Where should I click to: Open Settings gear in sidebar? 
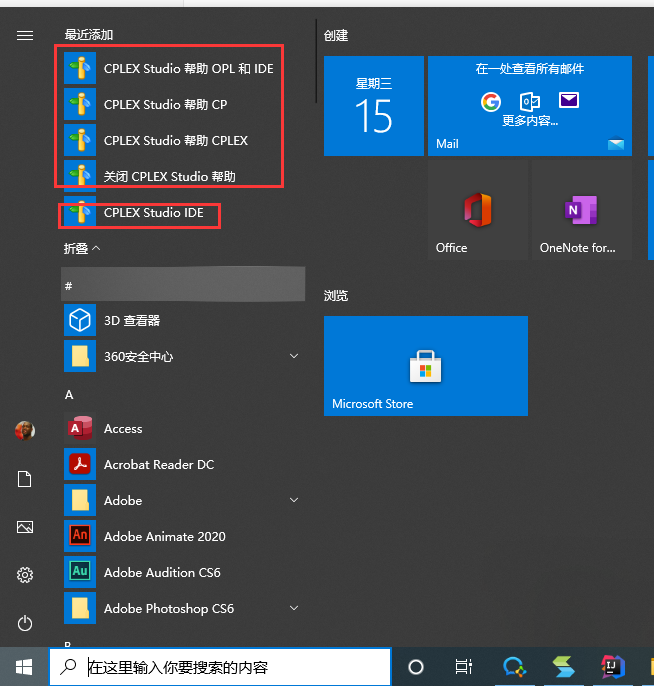(x=25, y=575)
